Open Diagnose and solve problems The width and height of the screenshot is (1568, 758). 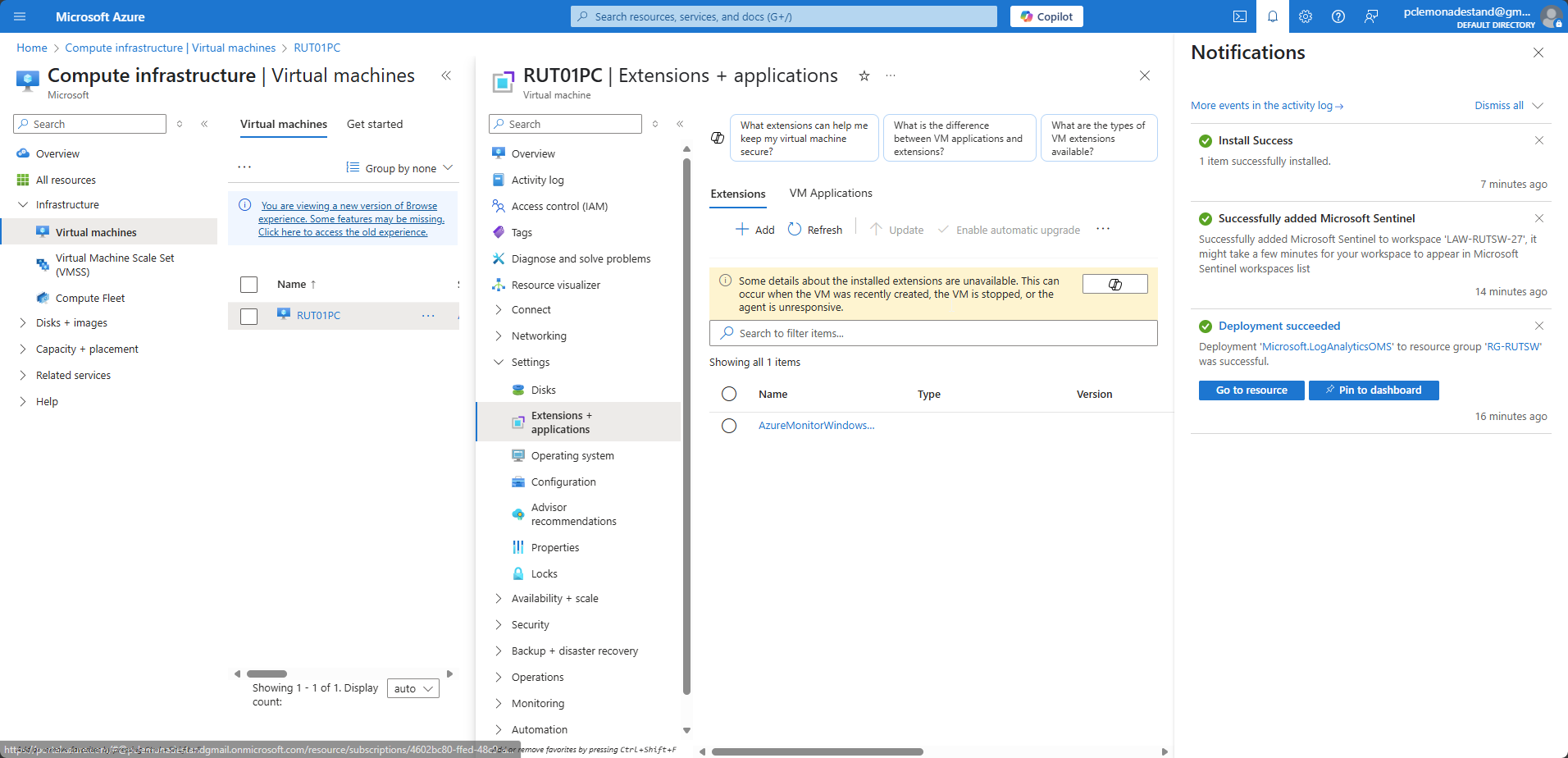(581, 258)
